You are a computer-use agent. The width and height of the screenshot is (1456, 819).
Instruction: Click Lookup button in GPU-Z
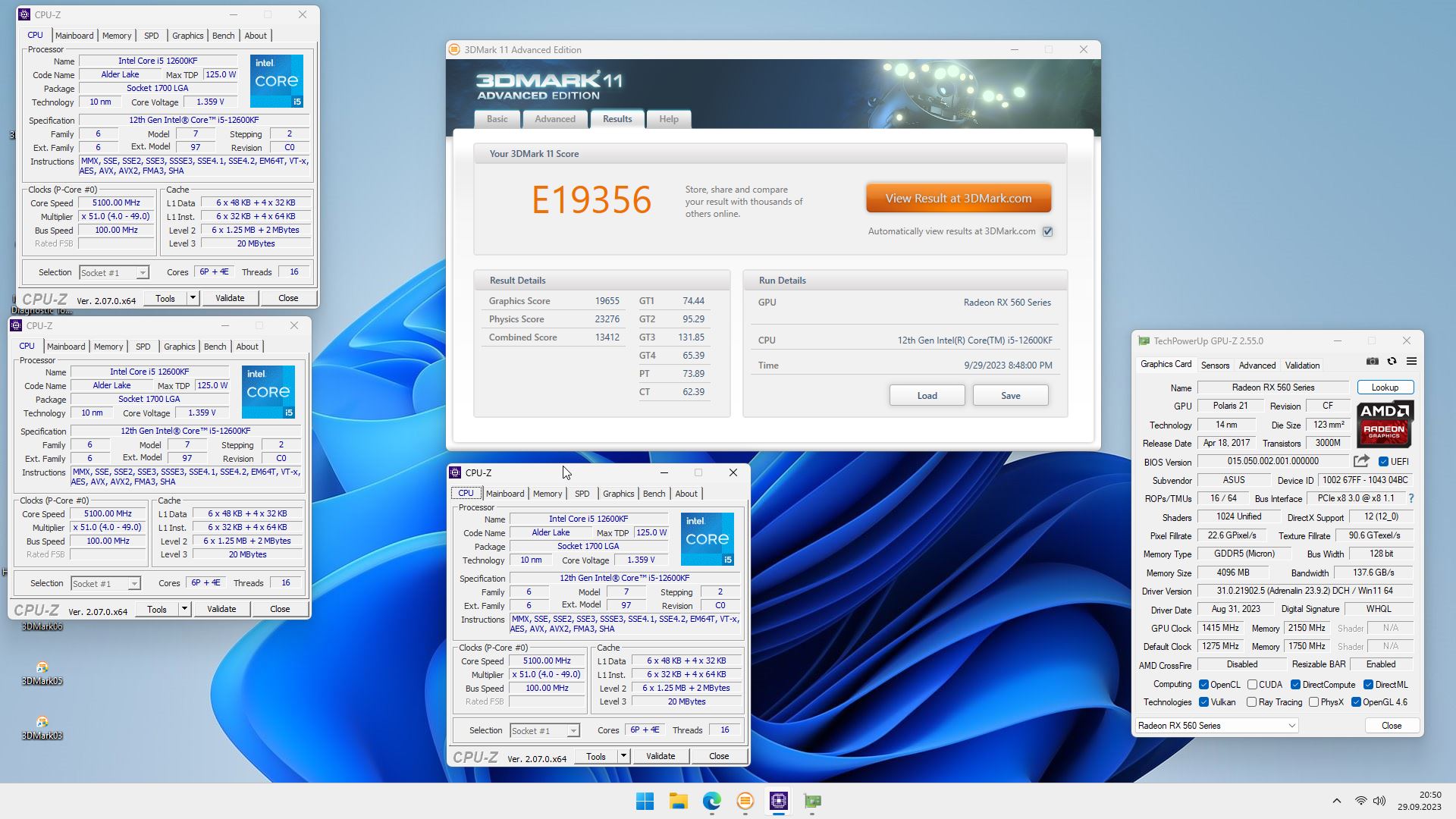pos(1385,388)
